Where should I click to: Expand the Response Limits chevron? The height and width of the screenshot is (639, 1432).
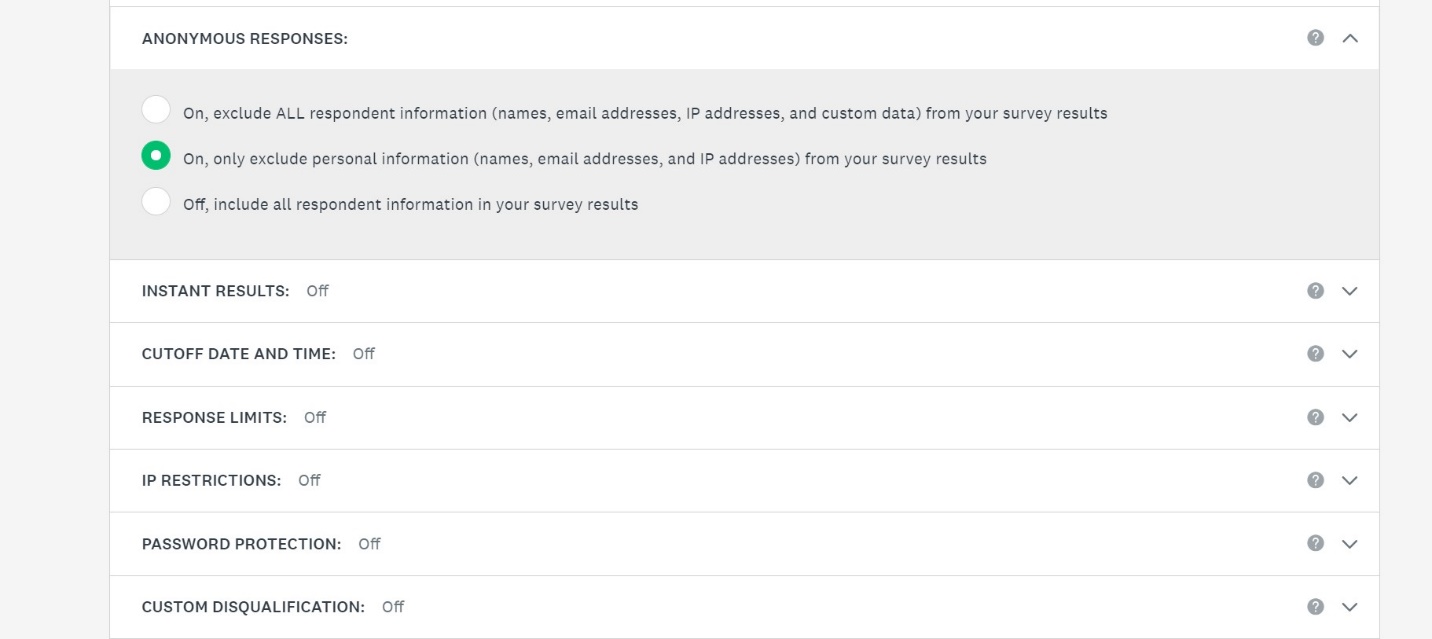coord(1350,417)
